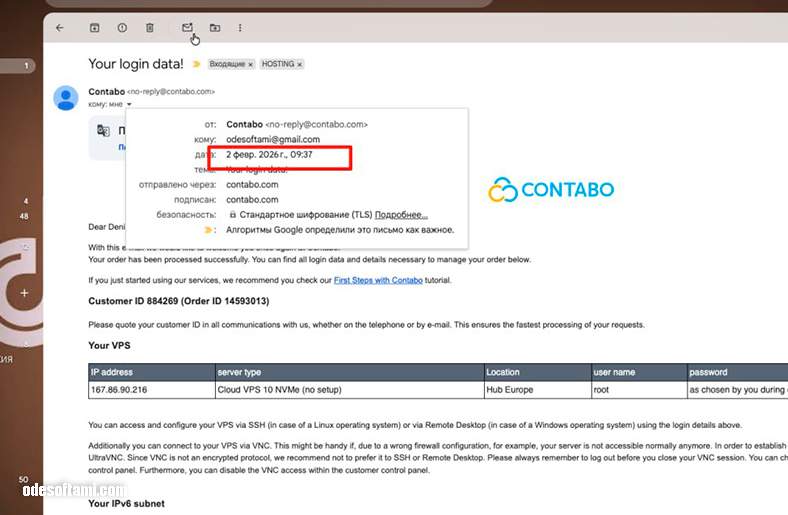Click the Входящие label chip

click(x=227, y=64)
